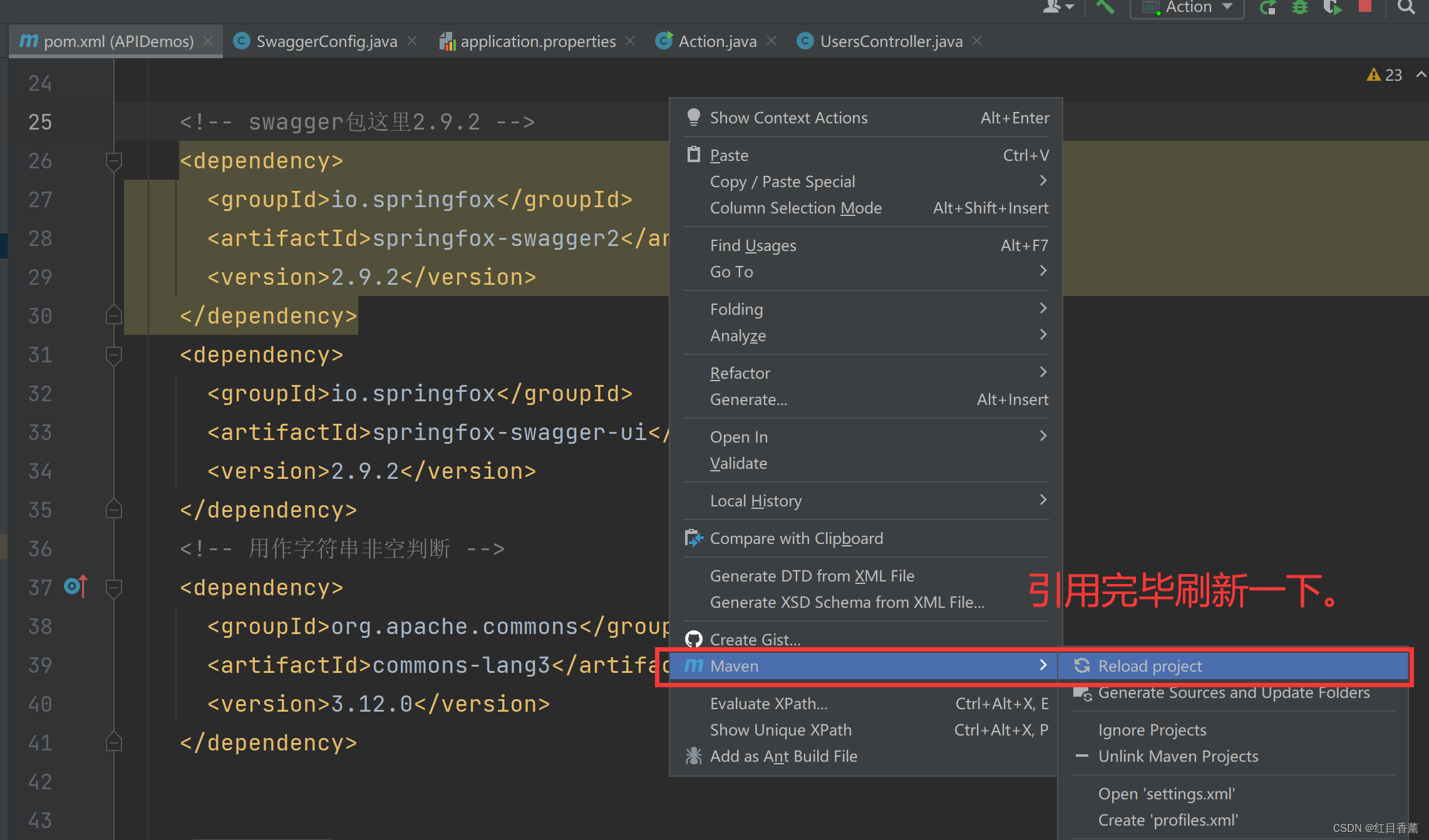This screenshot has height=840, width=1429.
Task: Close the UsersController.java tab
Action: point(976,40)
